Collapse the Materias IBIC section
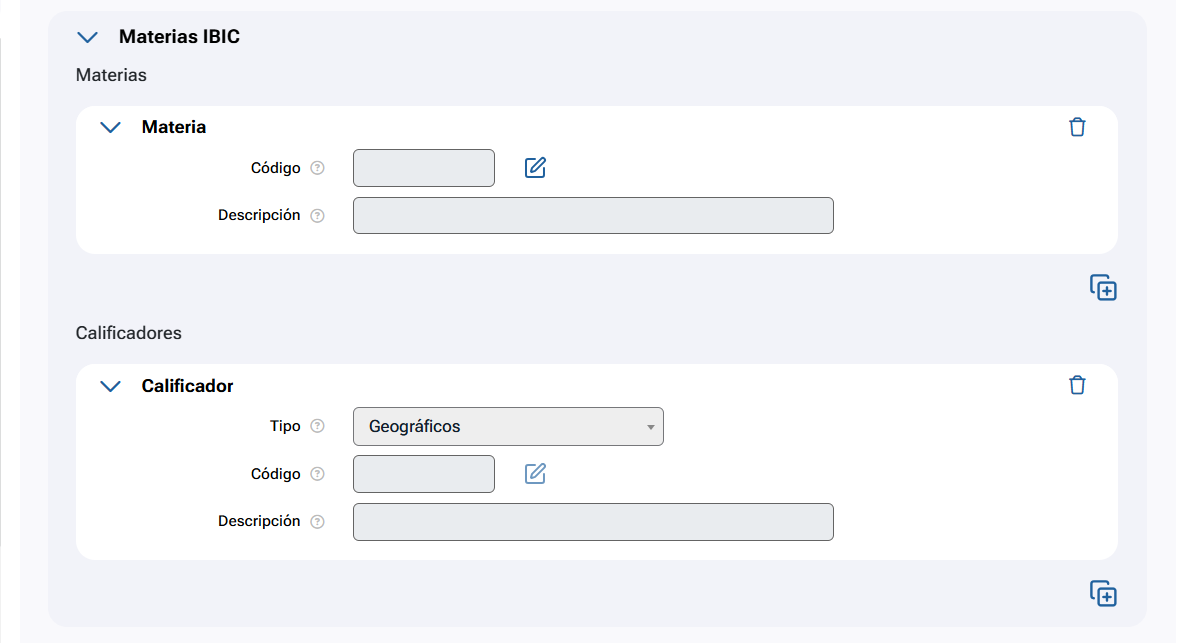 click(88, 37)
